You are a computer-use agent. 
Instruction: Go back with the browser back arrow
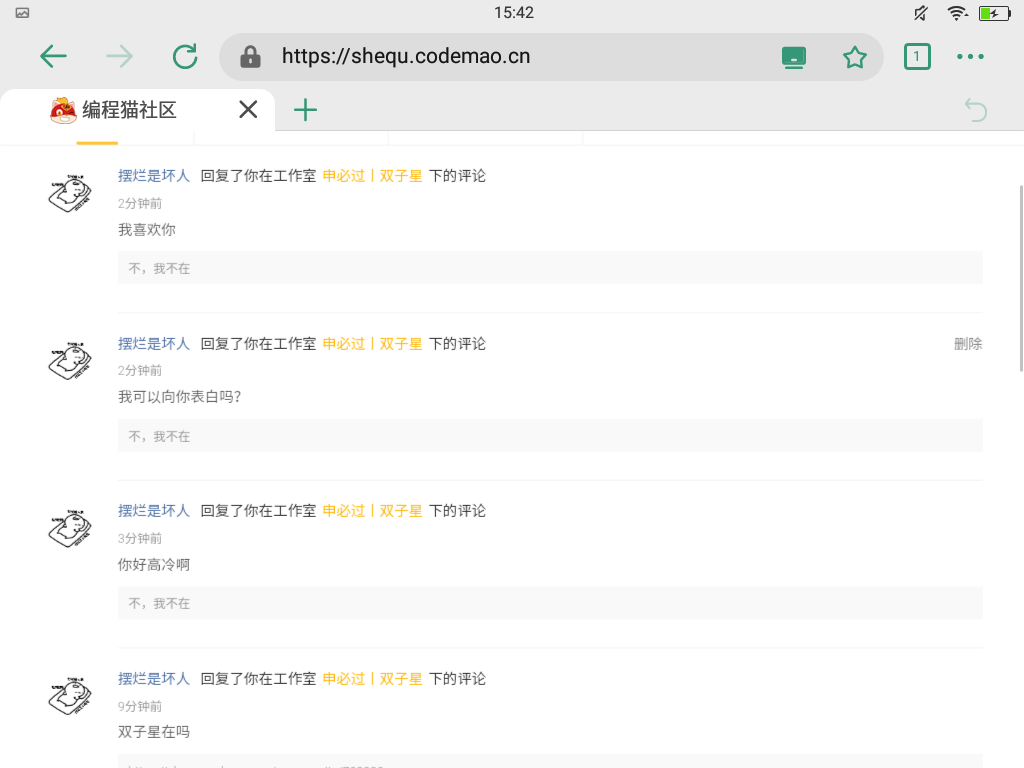(54, 57)
